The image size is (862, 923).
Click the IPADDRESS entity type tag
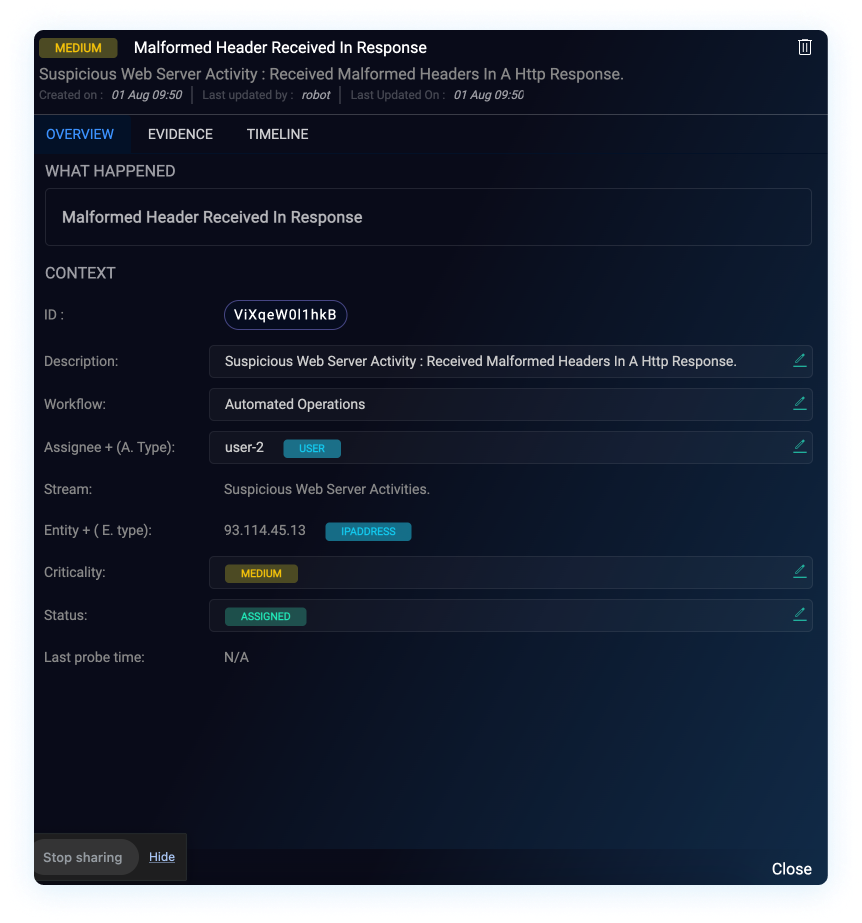pos(368,532)
